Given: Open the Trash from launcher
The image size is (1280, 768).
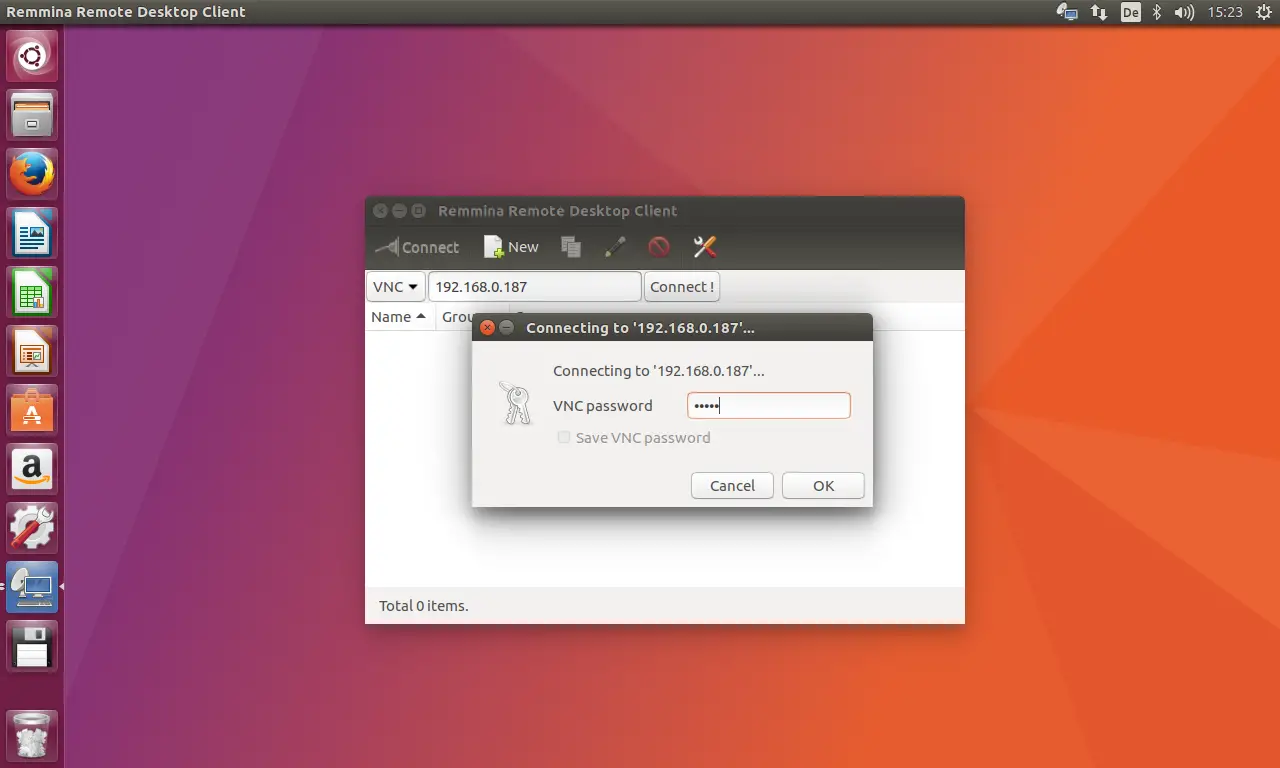Looking at the screenshot, I should [x=32, y=736].
